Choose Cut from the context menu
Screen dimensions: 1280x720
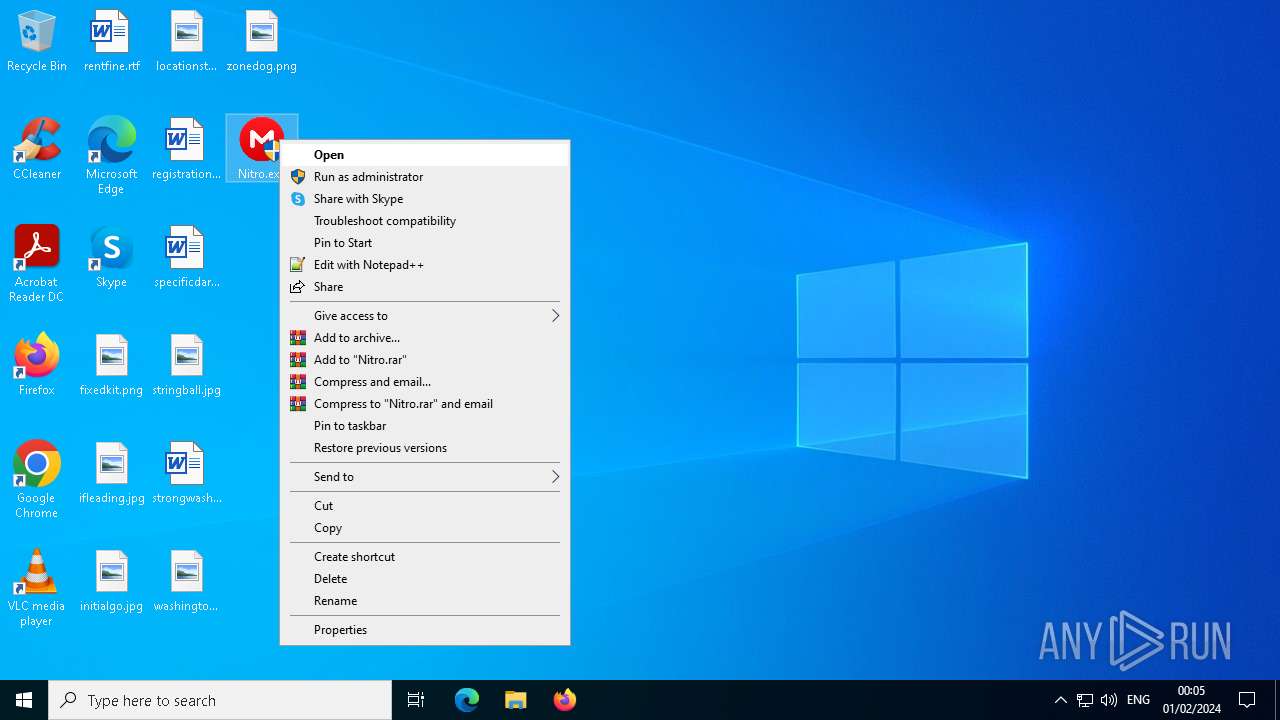(425, 506)
